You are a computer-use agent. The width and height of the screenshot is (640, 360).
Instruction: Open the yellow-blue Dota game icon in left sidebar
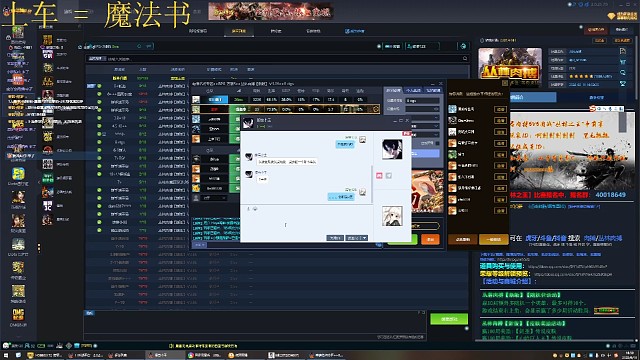18,173
